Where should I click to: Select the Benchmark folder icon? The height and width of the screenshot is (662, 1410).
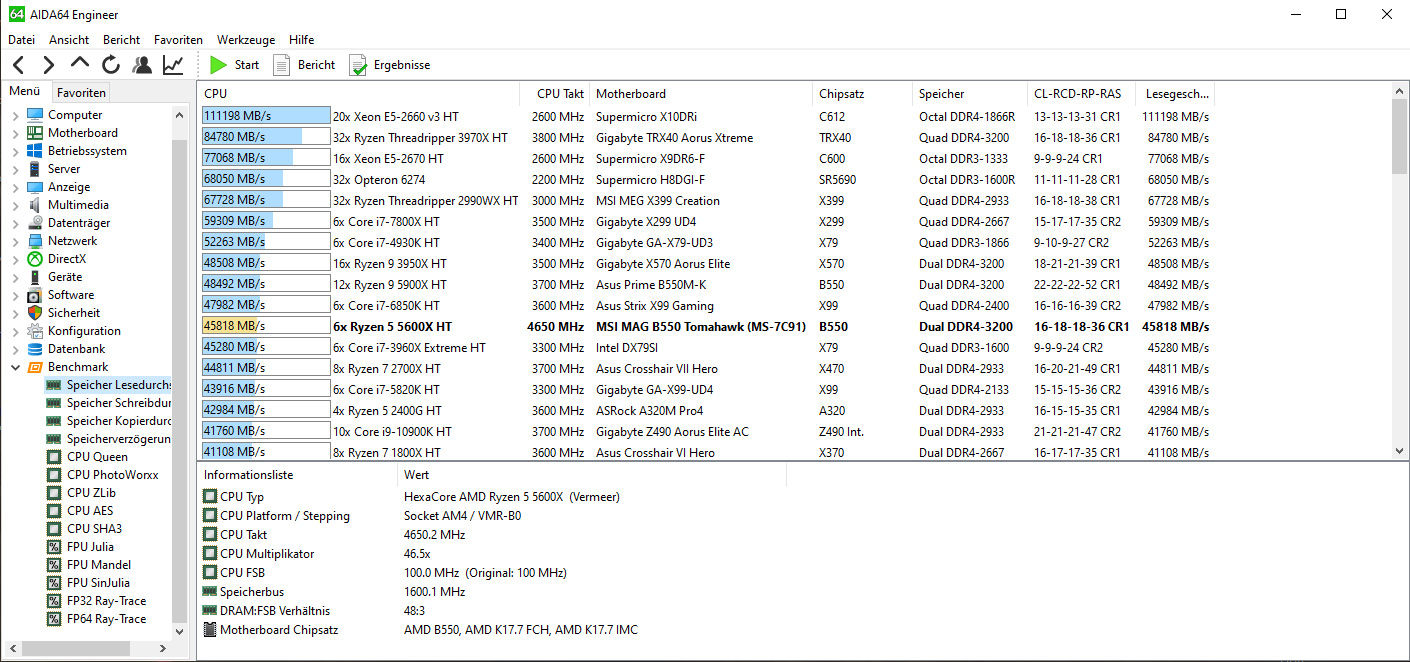[x=35, y=367]
